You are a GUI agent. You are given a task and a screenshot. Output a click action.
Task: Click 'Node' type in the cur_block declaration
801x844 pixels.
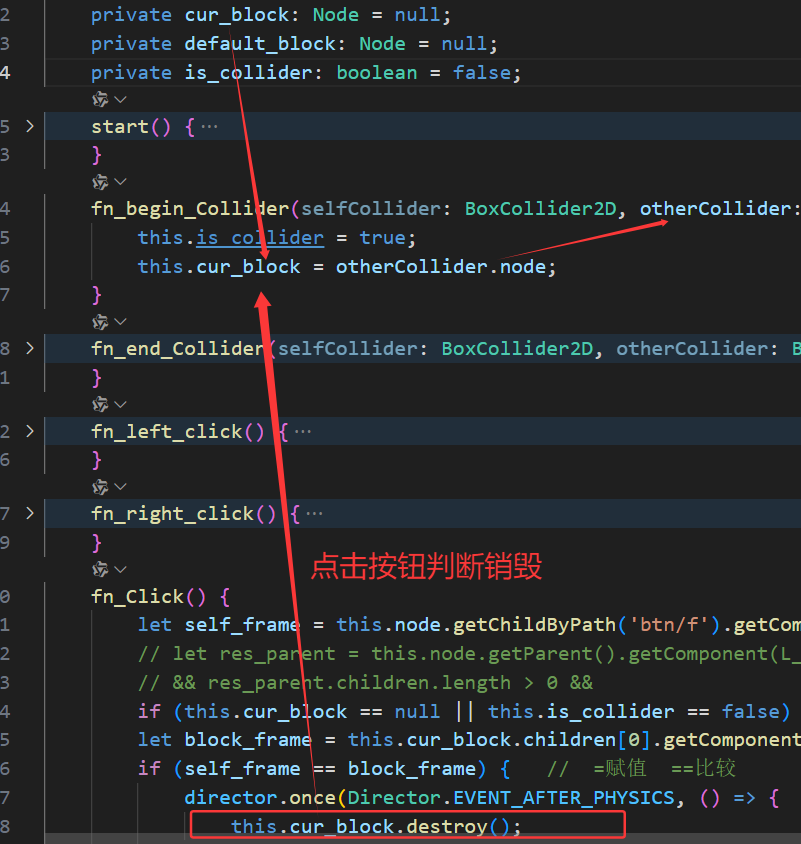click(x=336, y=15)
